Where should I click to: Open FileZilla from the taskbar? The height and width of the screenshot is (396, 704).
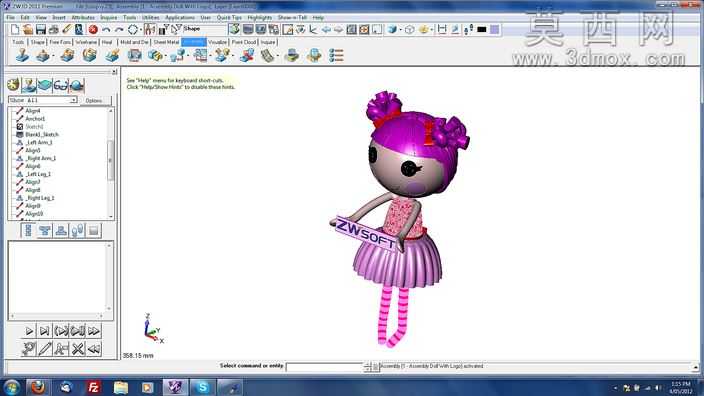tap(93, 387)
